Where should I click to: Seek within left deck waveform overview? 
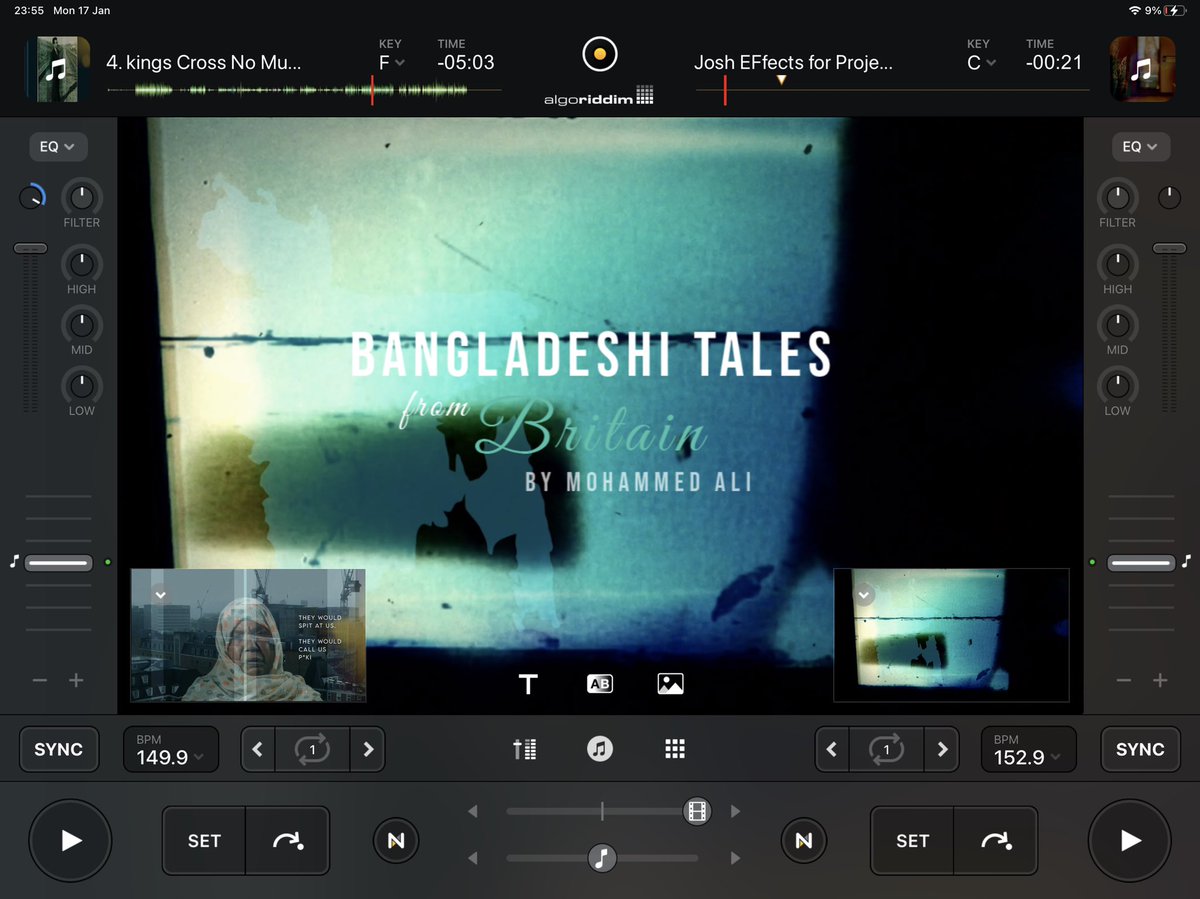[x=304, y=90]
